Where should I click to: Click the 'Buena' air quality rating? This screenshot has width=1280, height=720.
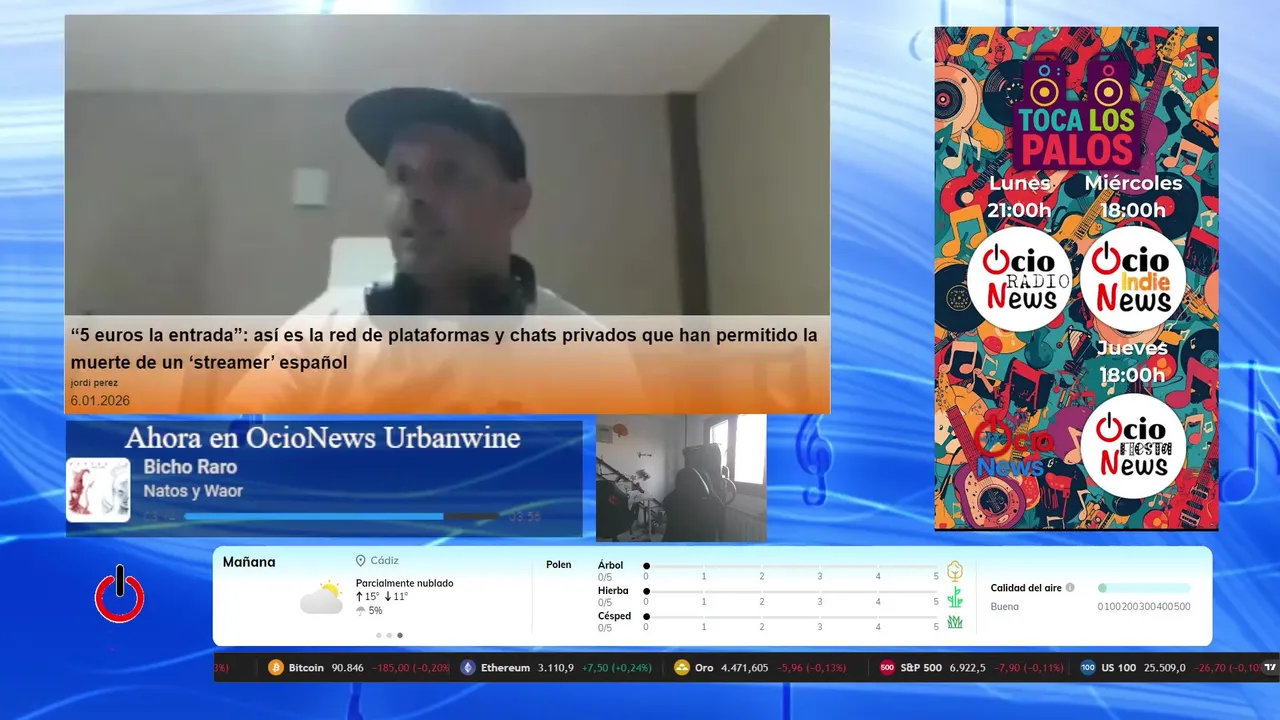[1005, 606]
